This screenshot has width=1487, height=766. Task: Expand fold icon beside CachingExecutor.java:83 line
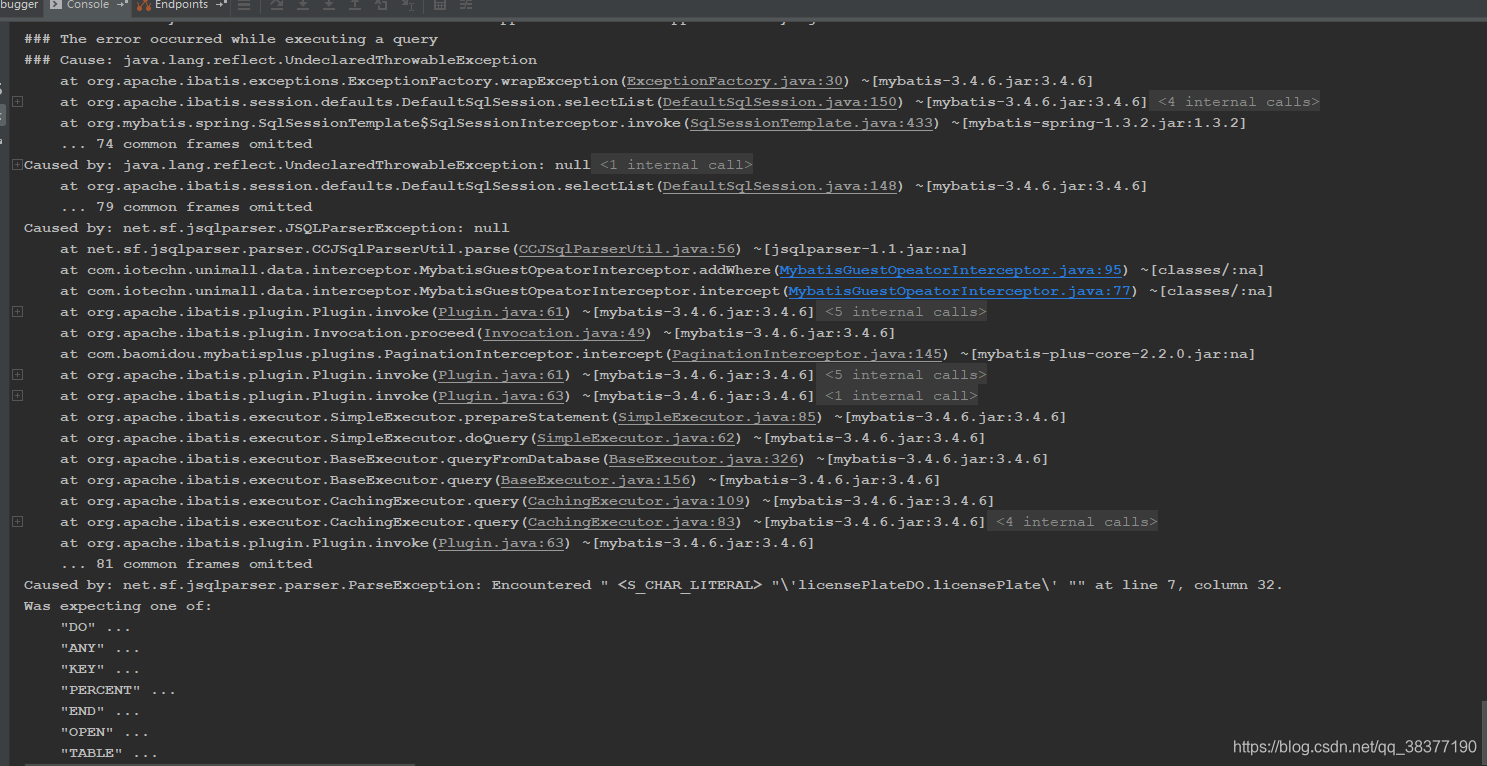pos(17,522)
